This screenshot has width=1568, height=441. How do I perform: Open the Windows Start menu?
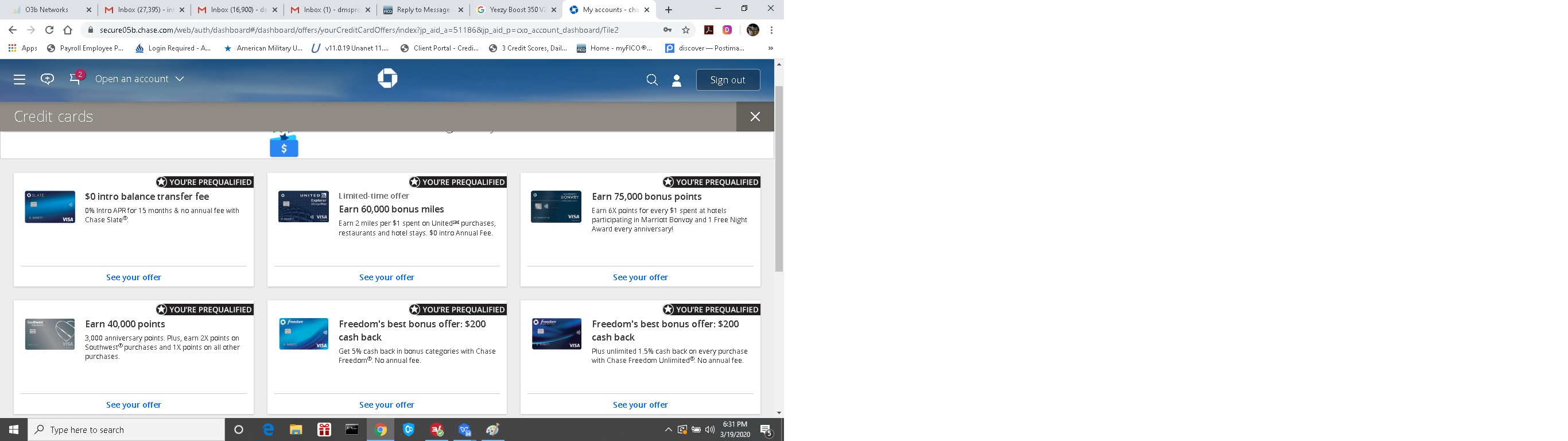(13, 430)
